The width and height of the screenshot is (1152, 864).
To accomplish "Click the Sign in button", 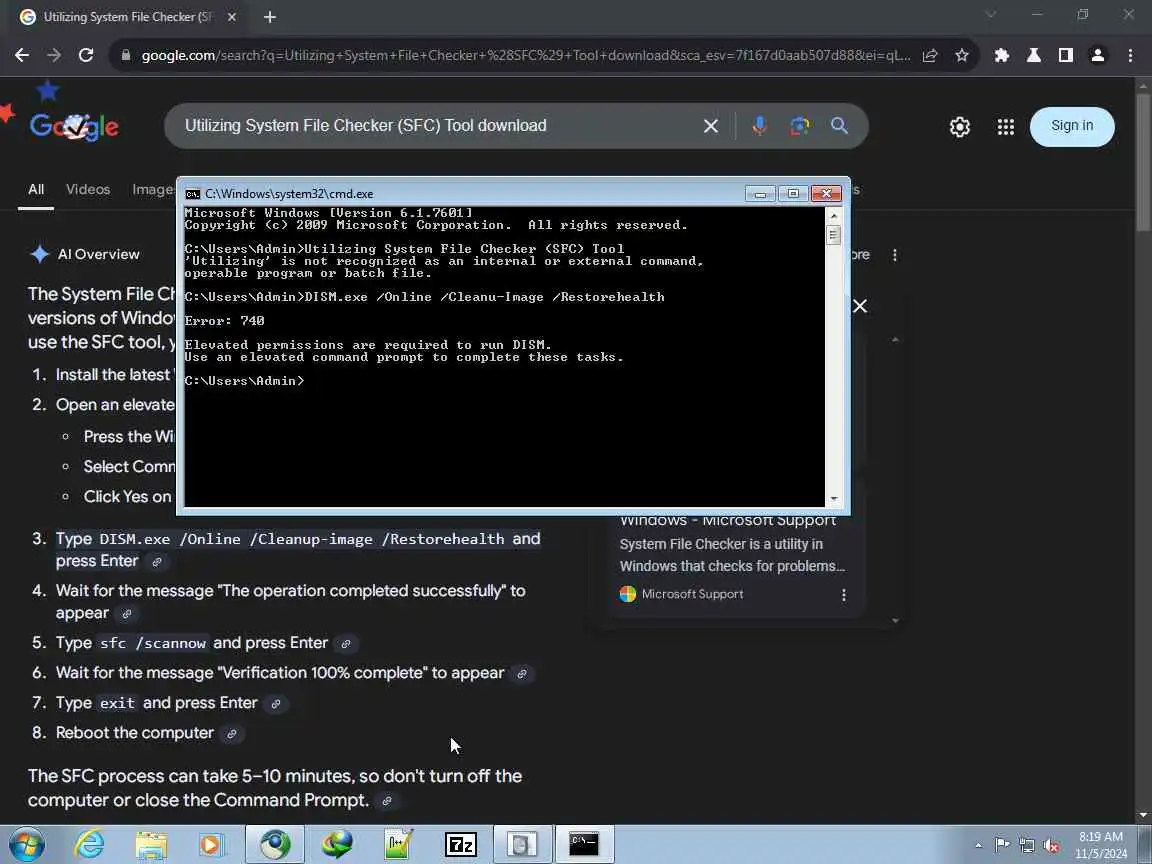I will click(x=1072, y=126).
